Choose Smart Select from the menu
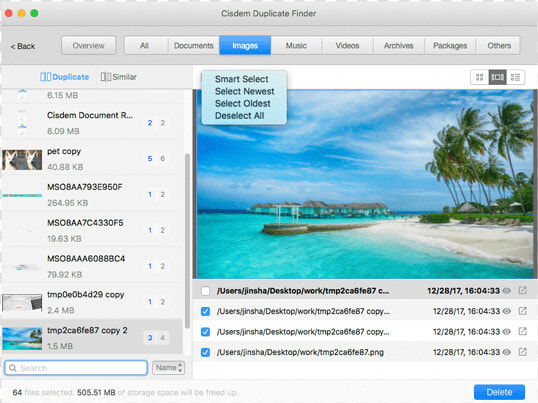Viewport: 538px width, 403px height. coord(242,79)
